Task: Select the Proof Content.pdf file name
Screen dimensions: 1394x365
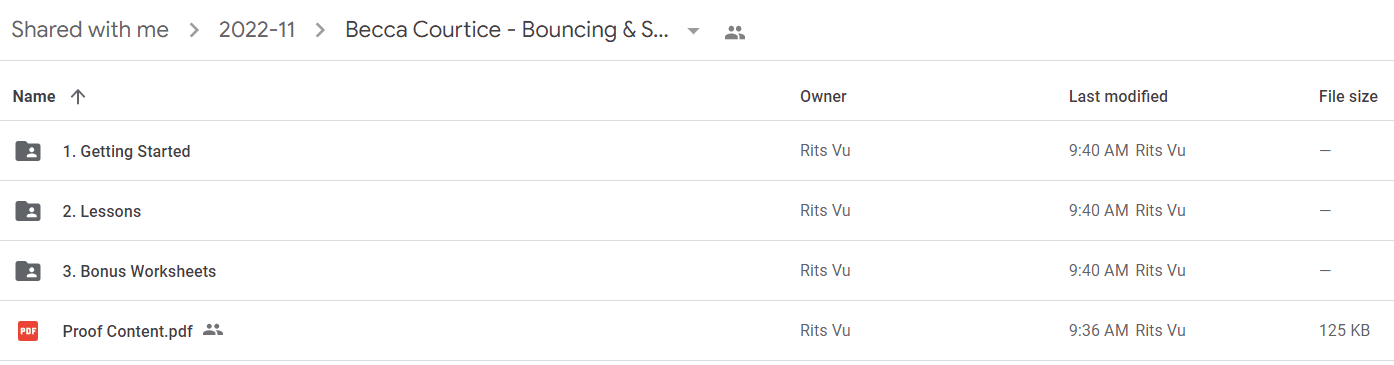Action: (127, 332)
